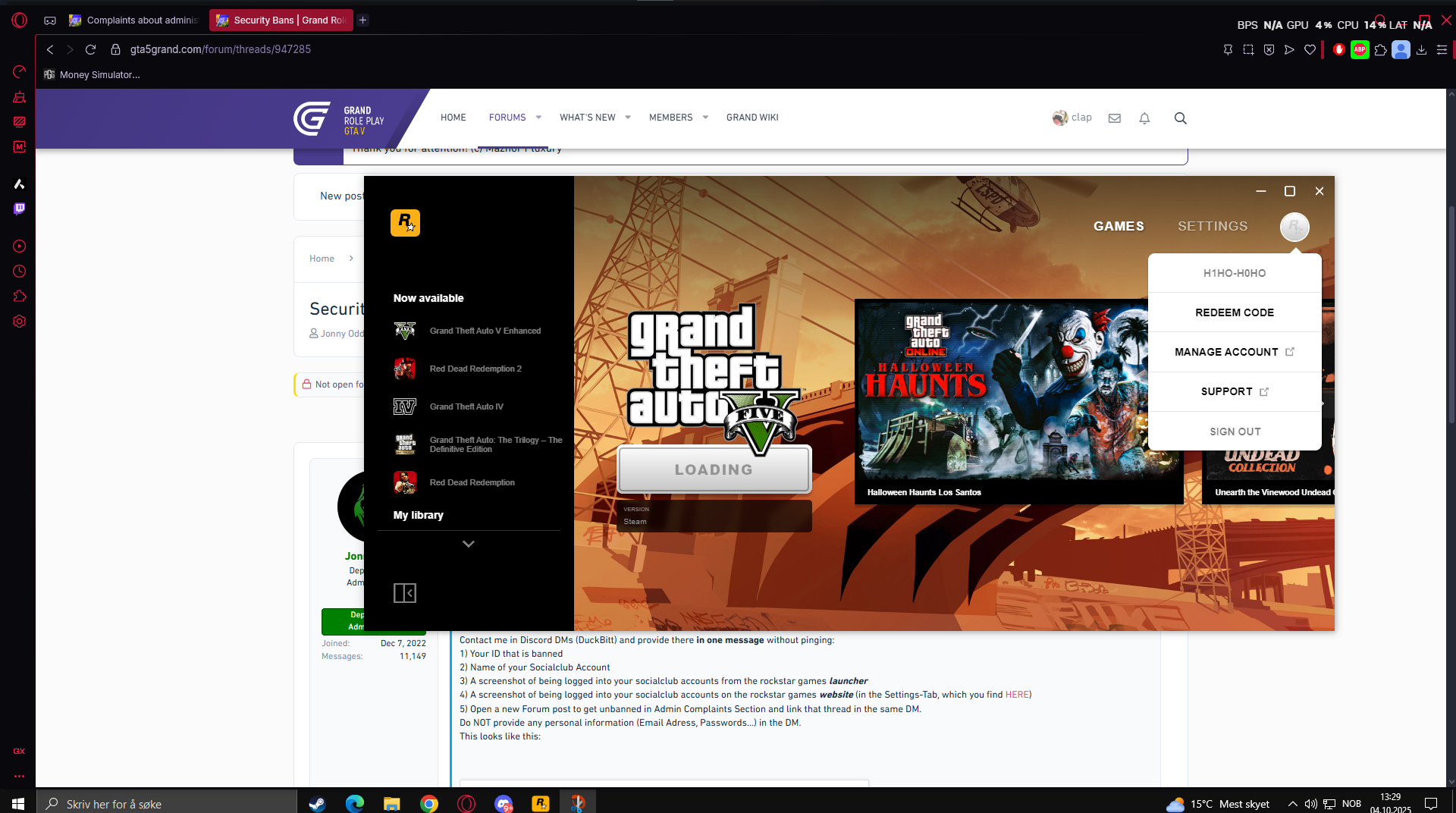Open Money Simulator bookmark
Screen dimensions: 1456x813
[x=92, y=74]
